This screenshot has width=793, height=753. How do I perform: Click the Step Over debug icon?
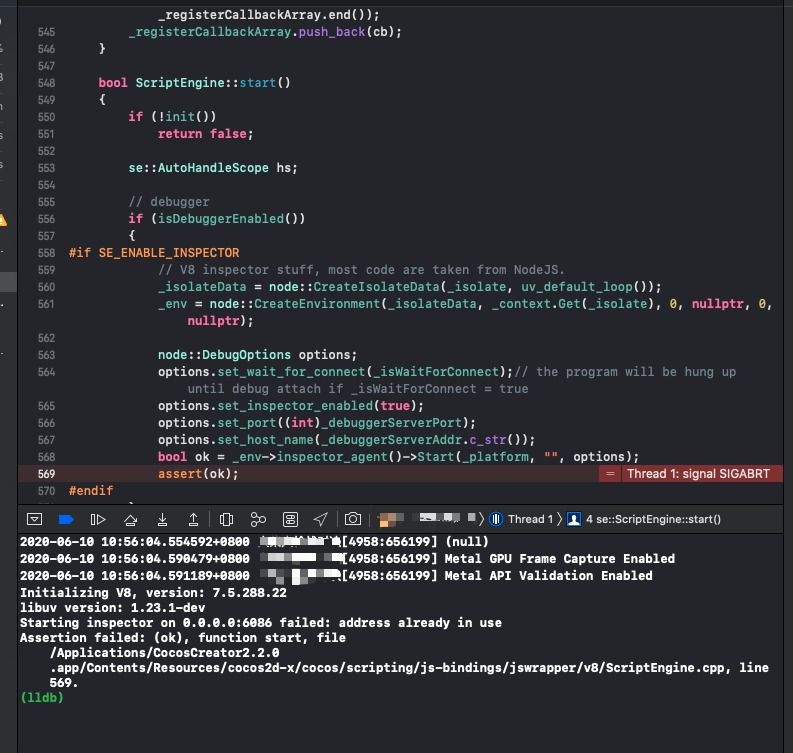130,519
